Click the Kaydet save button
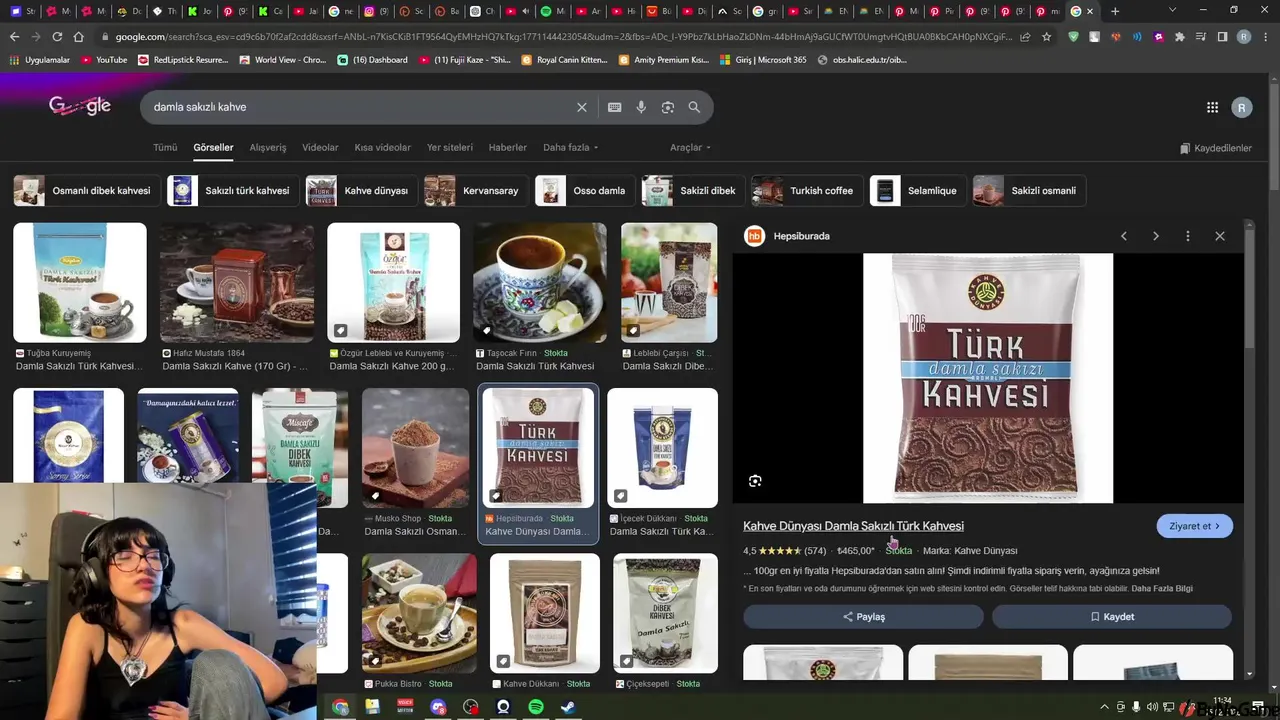 (1112, 617)
